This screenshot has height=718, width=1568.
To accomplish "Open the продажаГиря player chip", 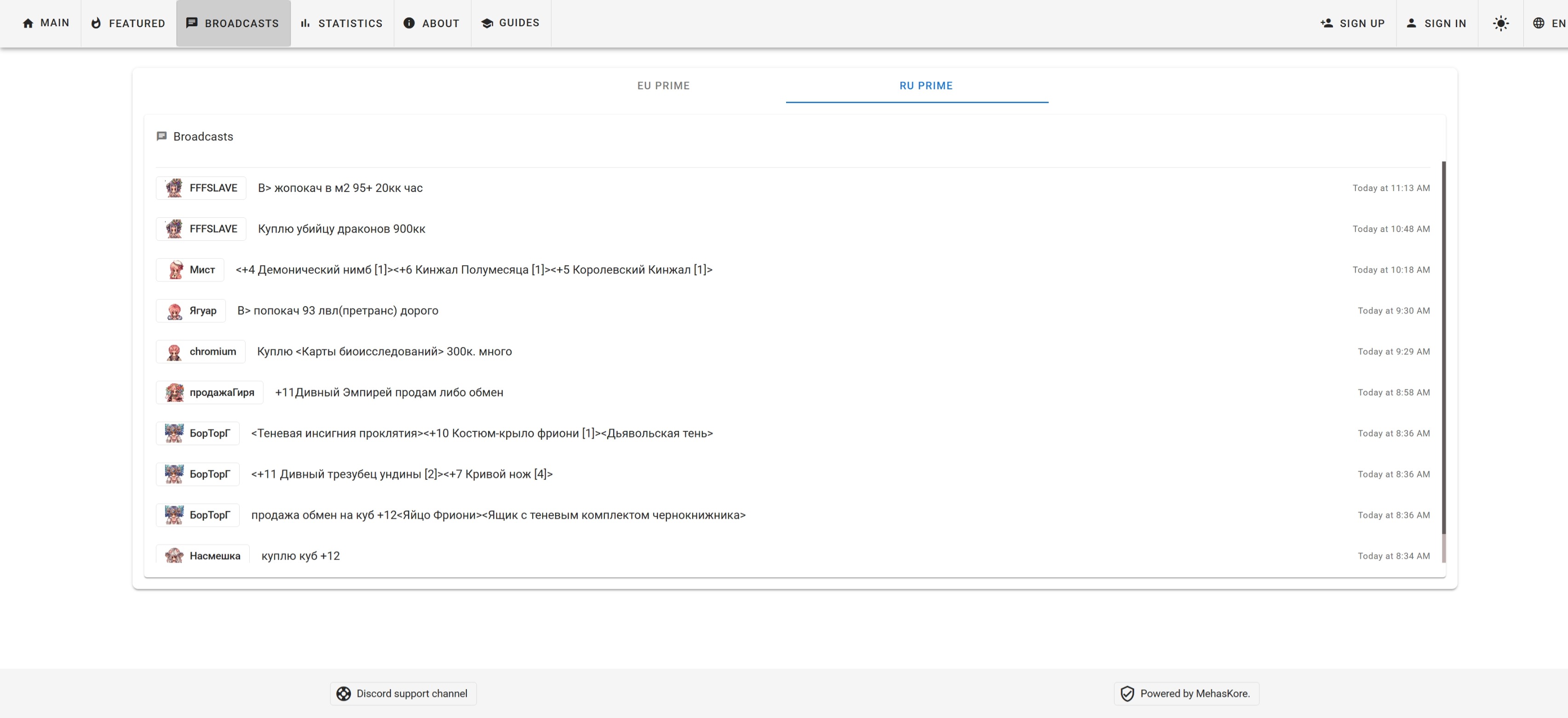I will pyautogui.click(x=209, y=393).
